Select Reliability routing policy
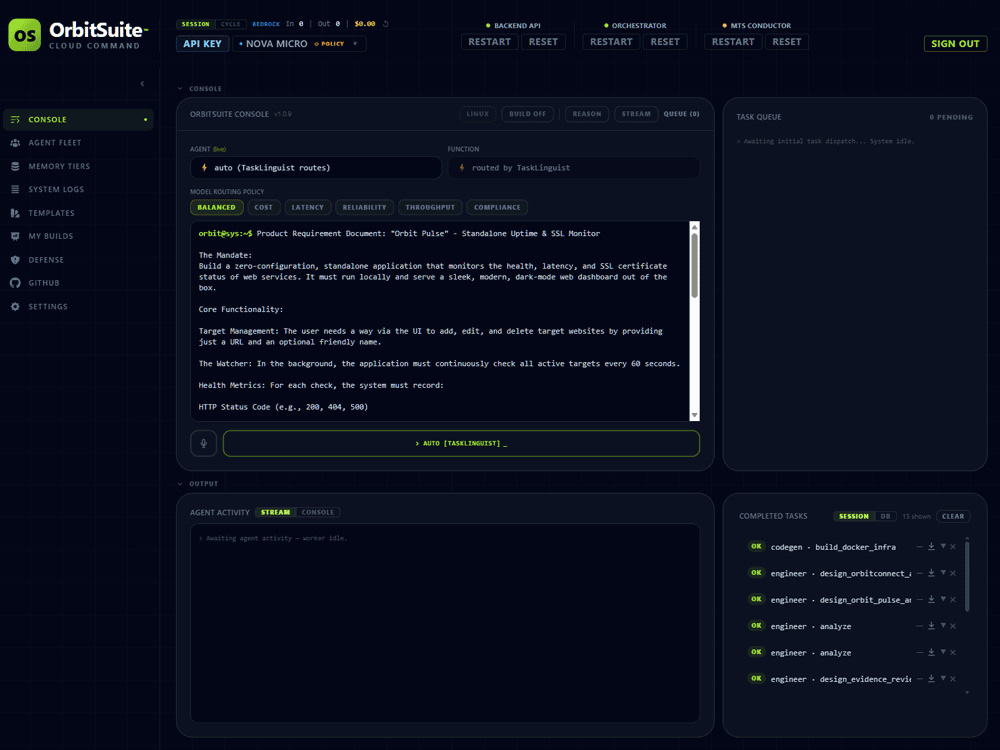This screenshot has height=750, width=1000. pos(364,207)
